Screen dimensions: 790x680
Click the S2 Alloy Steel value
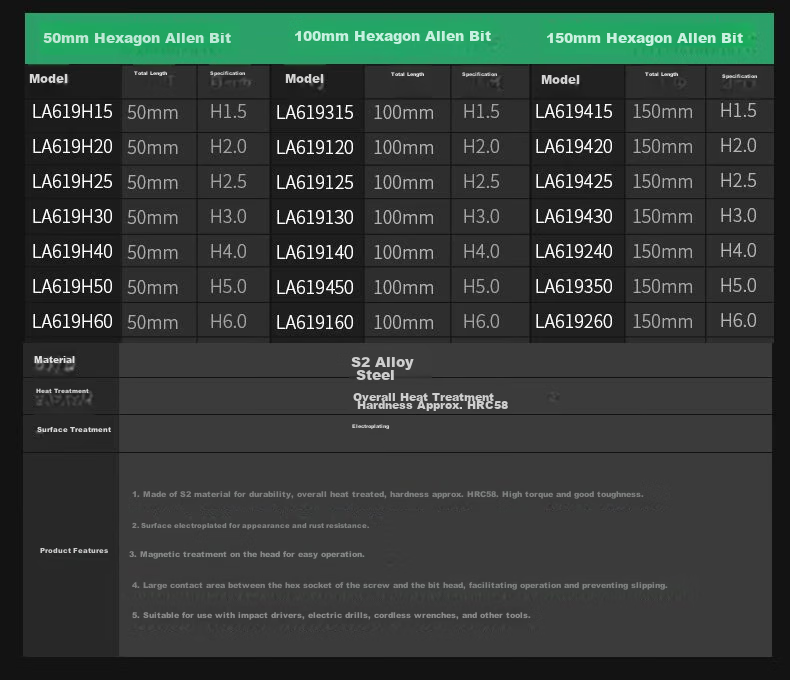coord(382,368)
